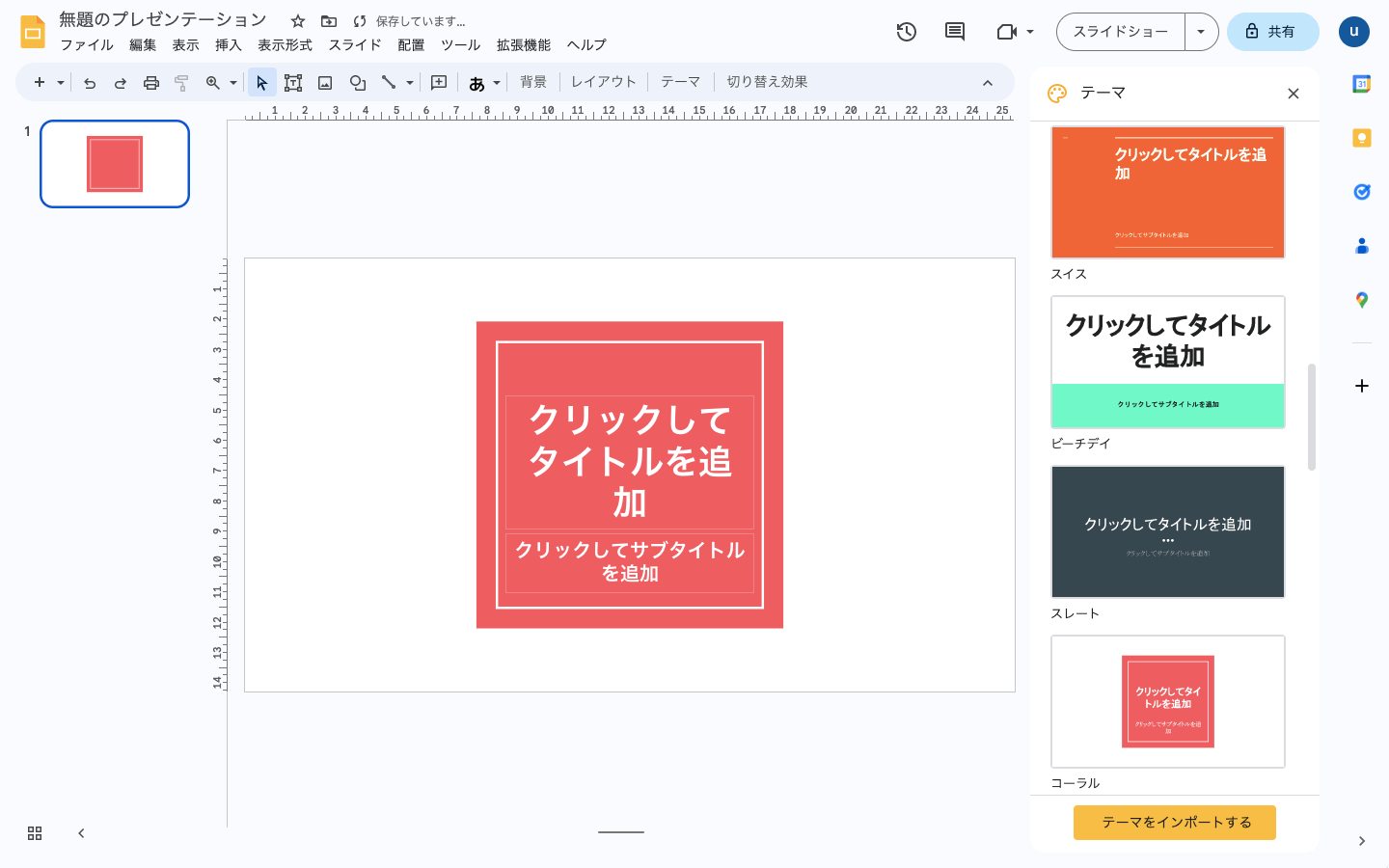The height and width of the screenshot is (868, 1389).
Task: Select slide 1 thumbnail in filmstrip
Action: coord(115,164)
